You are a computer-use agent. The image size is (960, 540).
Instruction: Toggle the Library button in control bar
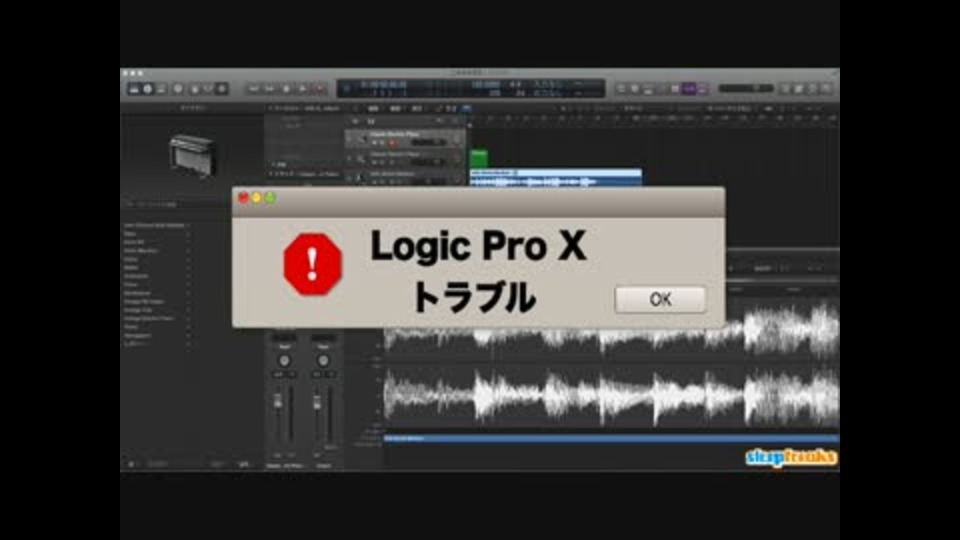tap(134, 89)
